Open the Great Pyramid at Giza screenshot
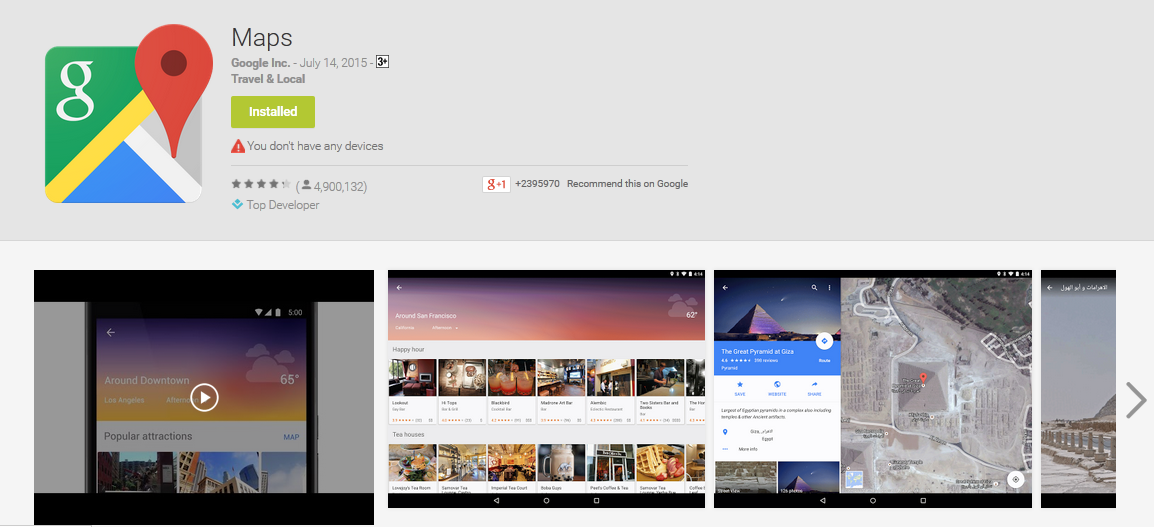Screen dimensions: 1154x527 [x=873, y=389]
